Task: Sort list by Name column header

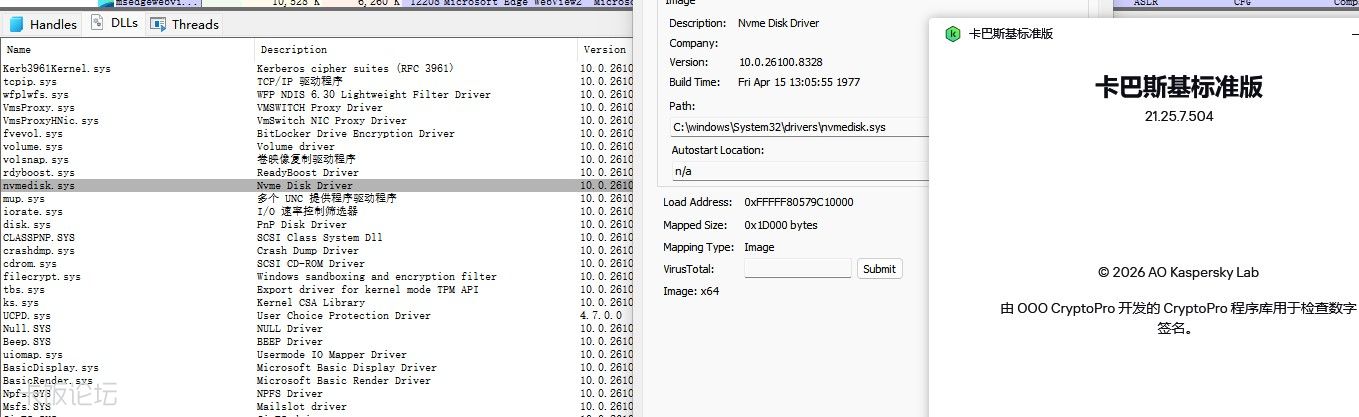Action: (128, 49)
